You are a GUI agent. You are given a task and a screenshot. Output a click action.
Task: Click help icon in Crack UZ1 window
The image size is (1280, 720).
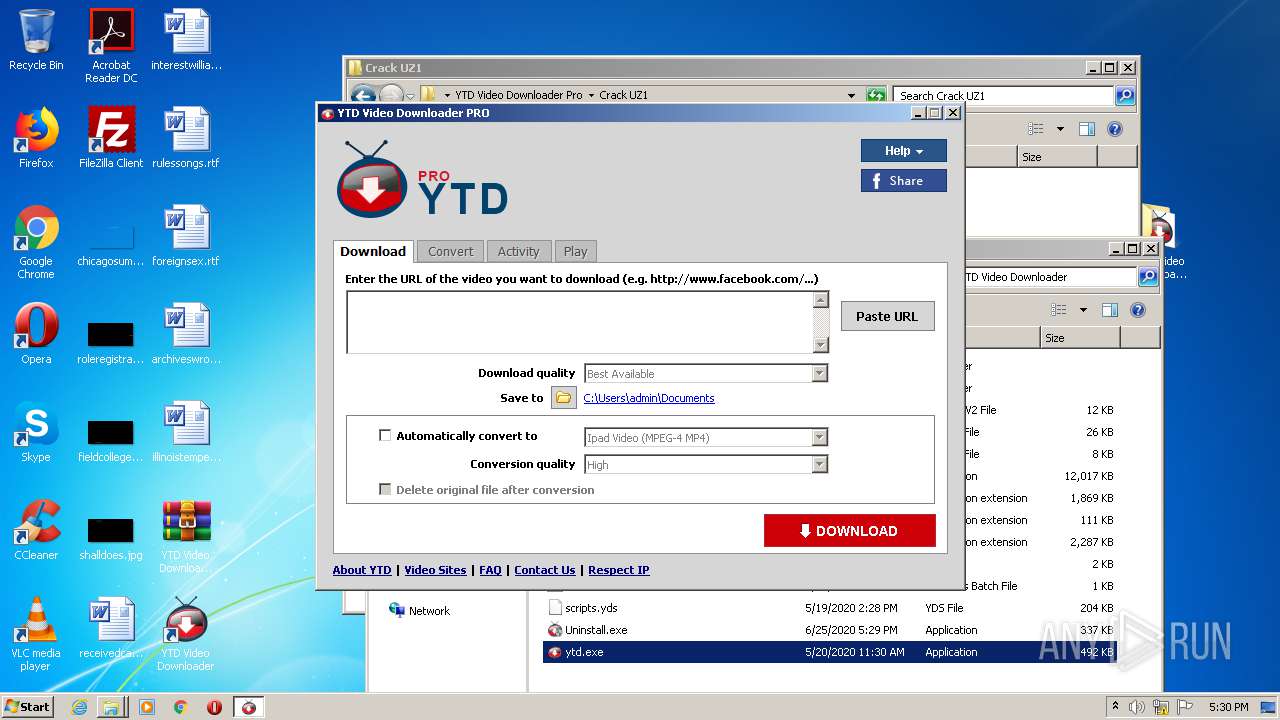click(x=1115, y=129)
